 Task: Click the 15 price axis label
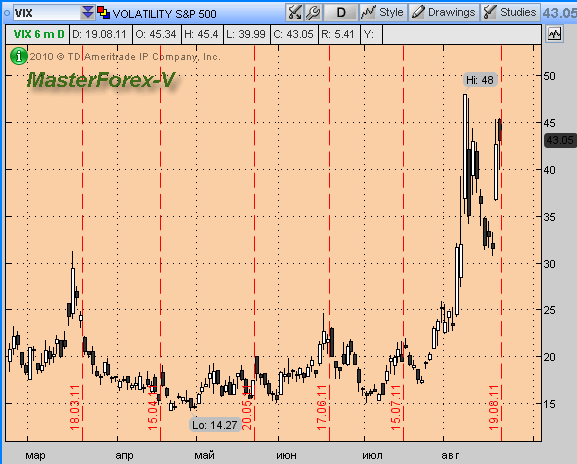(549, 404)
